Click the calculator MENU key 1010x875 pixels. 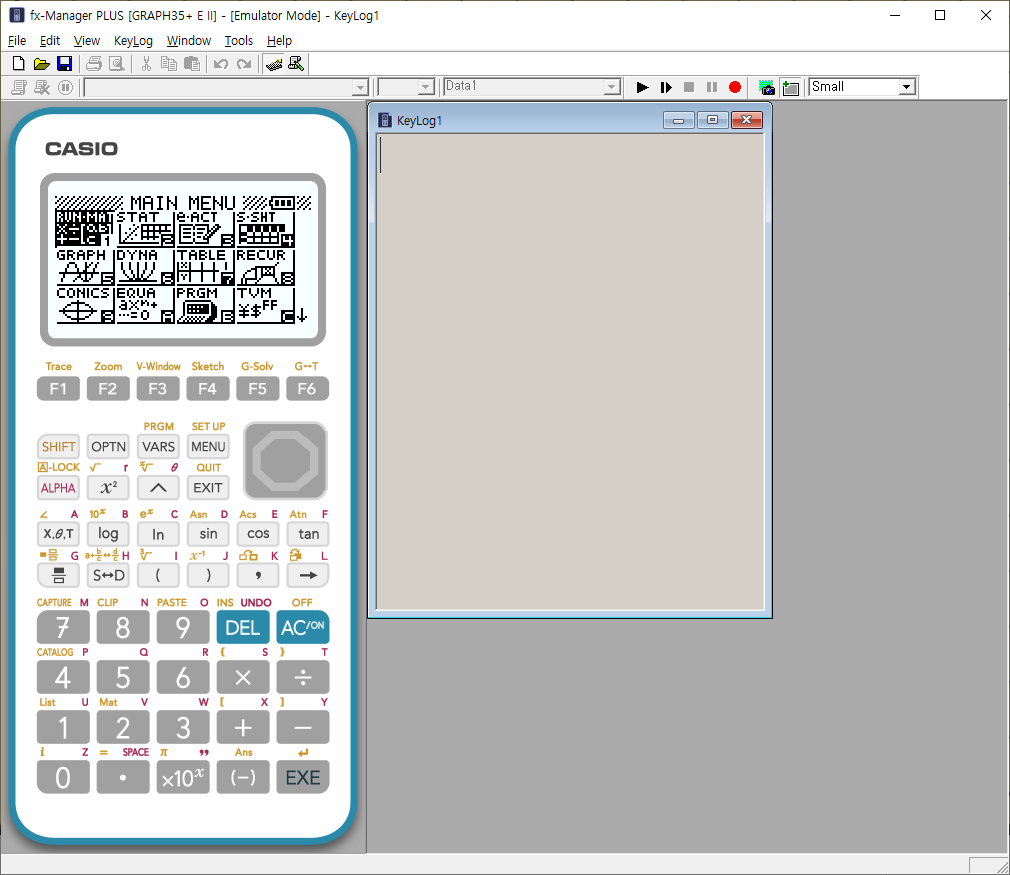(x=208, y=447)
